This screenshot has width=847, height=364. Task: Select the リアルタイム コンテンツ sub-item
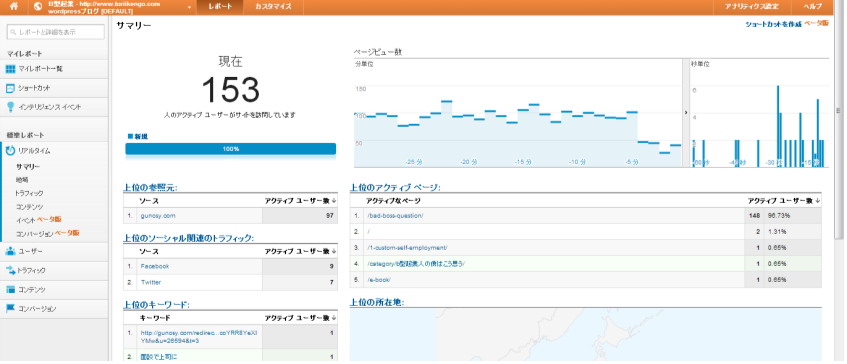[x=29, y=207]
